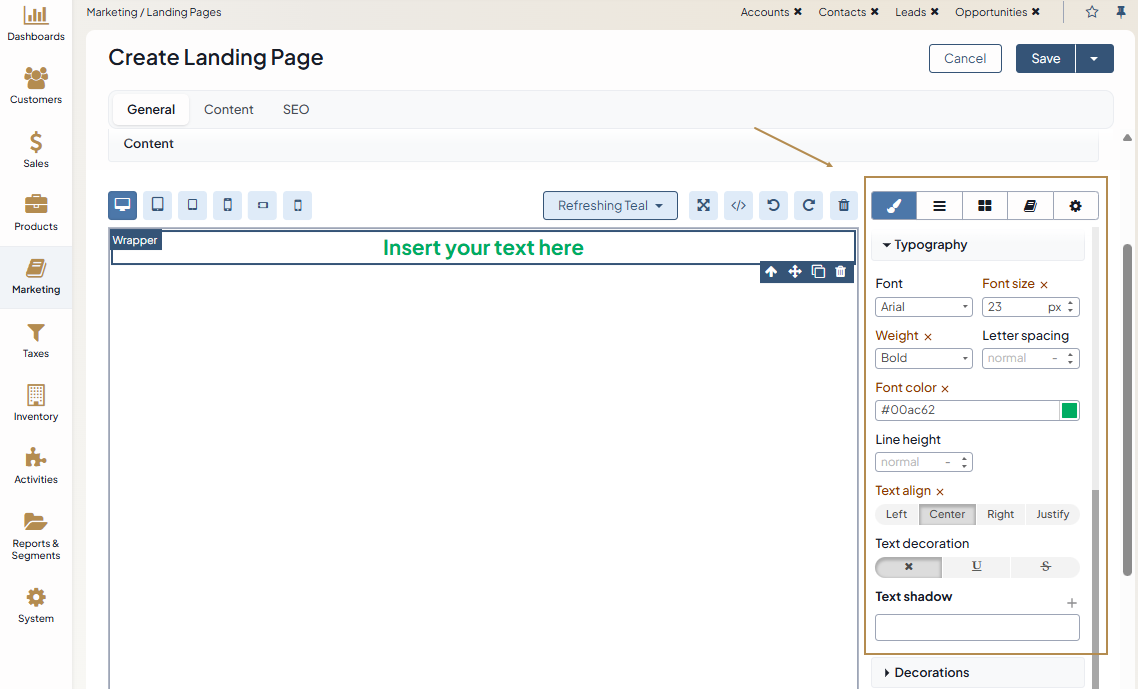The height and width of the screenshot is (689, 1138).
Task: Open the Font dropdown showing Arial
Action: tap(924, 307)
